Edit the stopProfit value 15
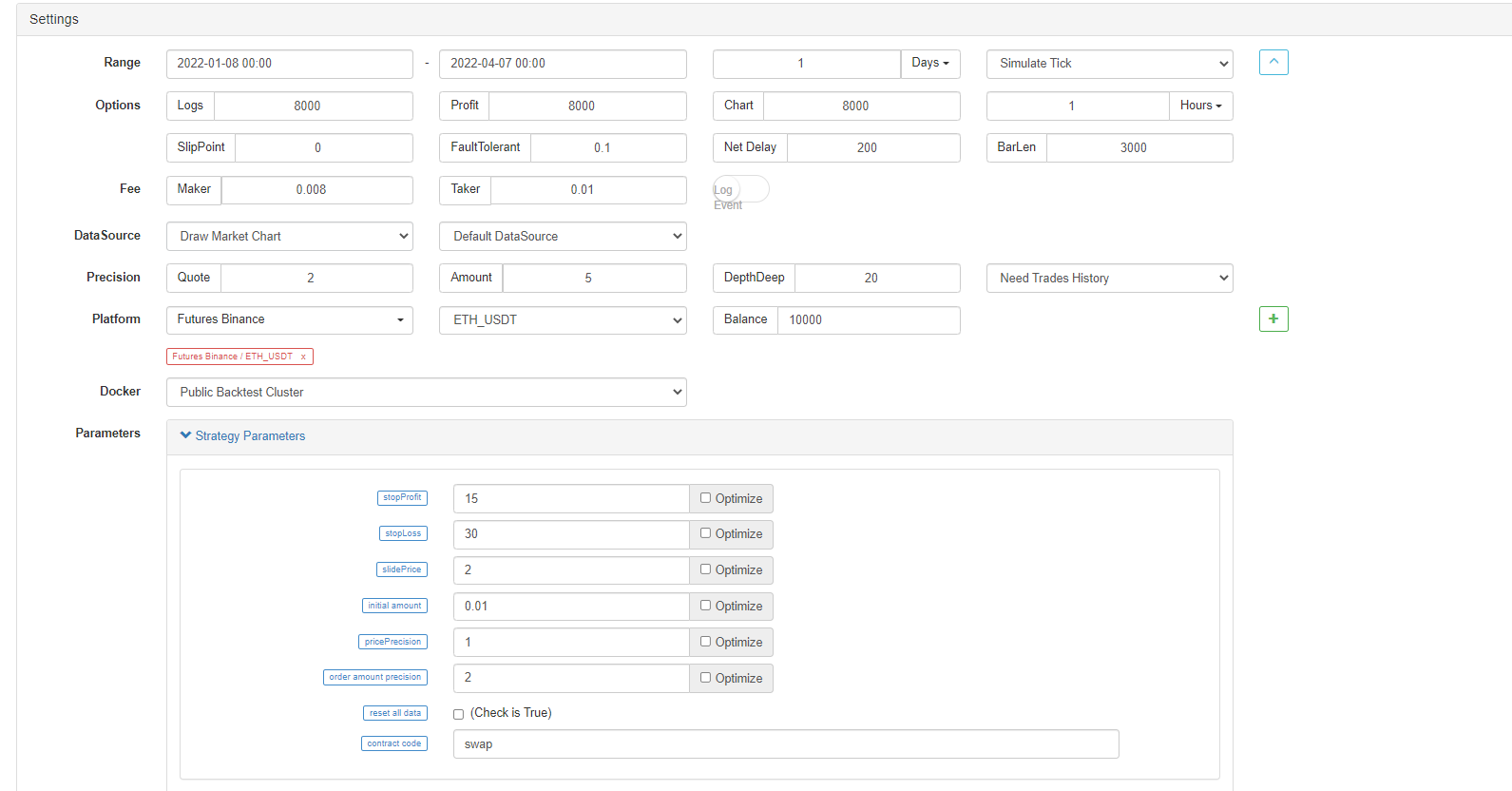The height and width of the screenshot is (791, 1512). click(571, 498)
